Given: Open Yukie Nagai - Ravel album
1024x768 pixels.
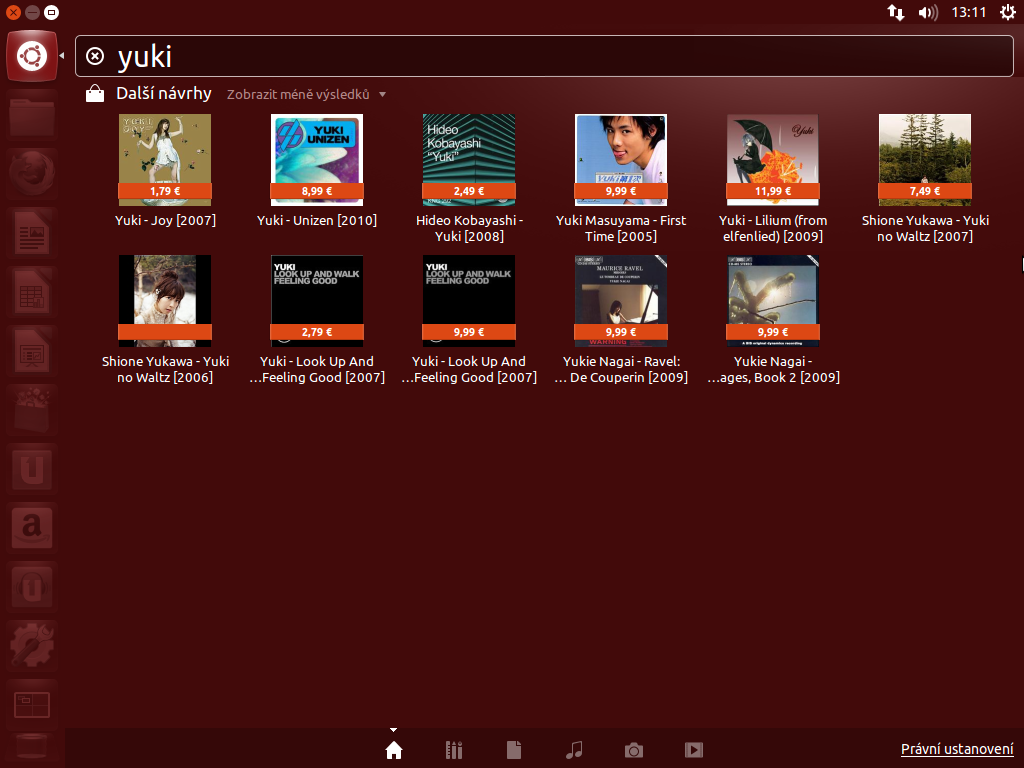Looking at the screenshot, I should point(621,320).
